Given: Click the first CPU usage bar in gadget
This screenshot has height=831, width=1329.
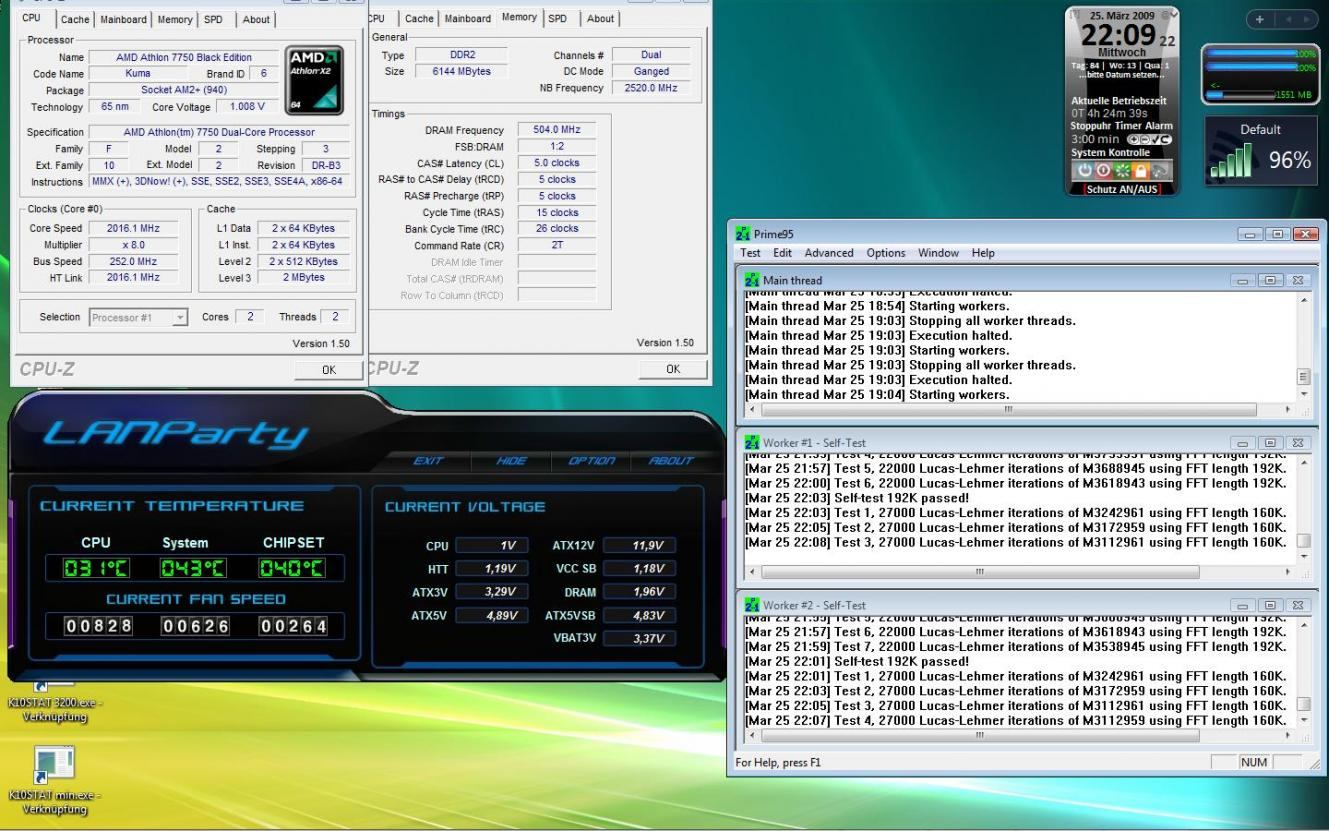Looking at the screenshot, I should 1251,53.
